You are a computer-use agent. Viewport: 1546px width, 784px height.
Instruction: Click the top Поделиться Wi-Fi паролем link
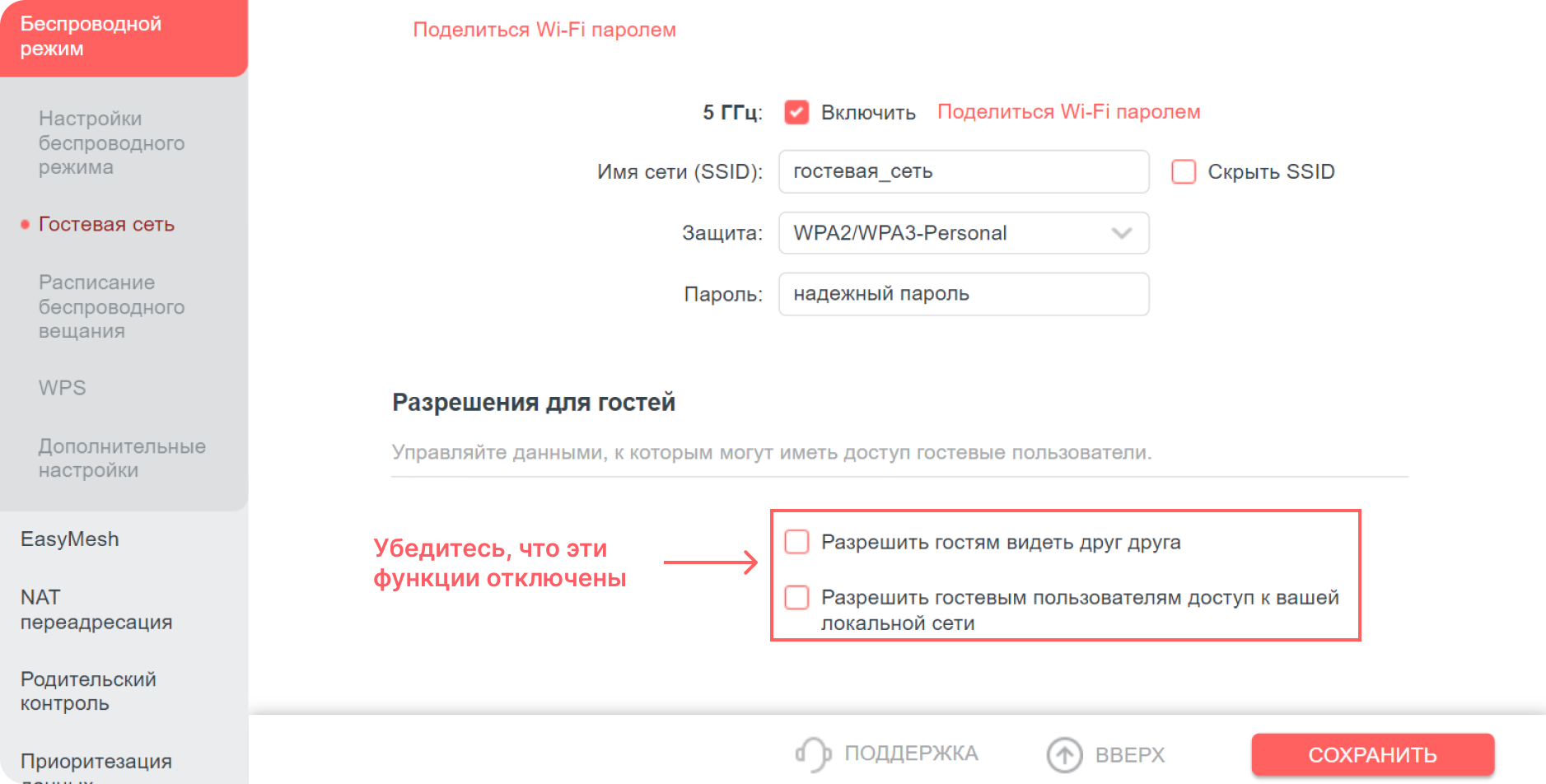544,30
